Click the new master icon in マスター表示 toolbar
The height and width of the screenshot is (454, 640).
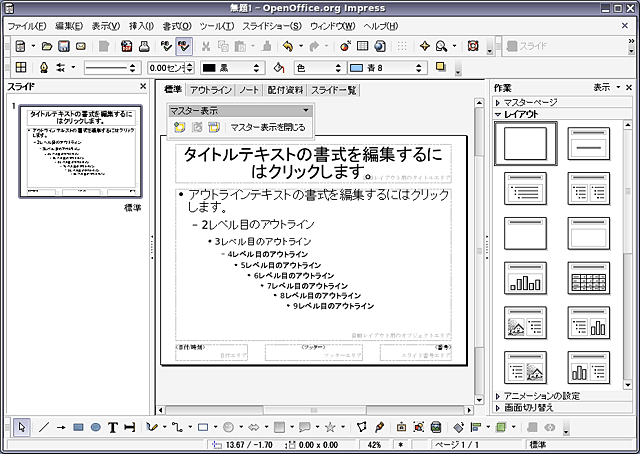(179, 127)
